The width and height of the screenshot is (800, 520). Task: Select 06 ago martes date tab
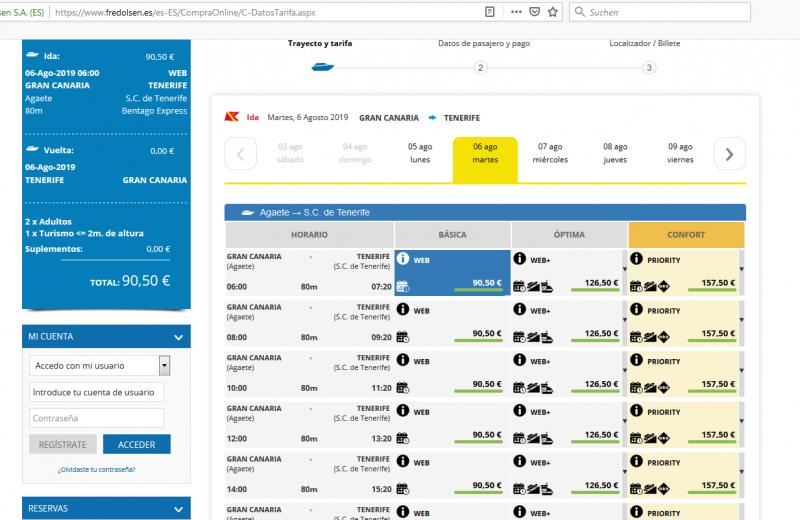tap(485, 159)
